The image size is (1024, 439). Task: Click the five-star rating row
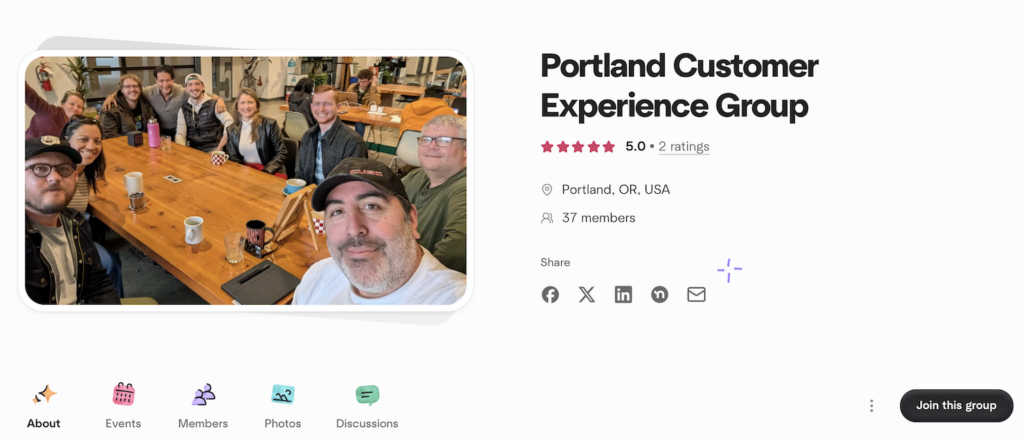(578, 147)
